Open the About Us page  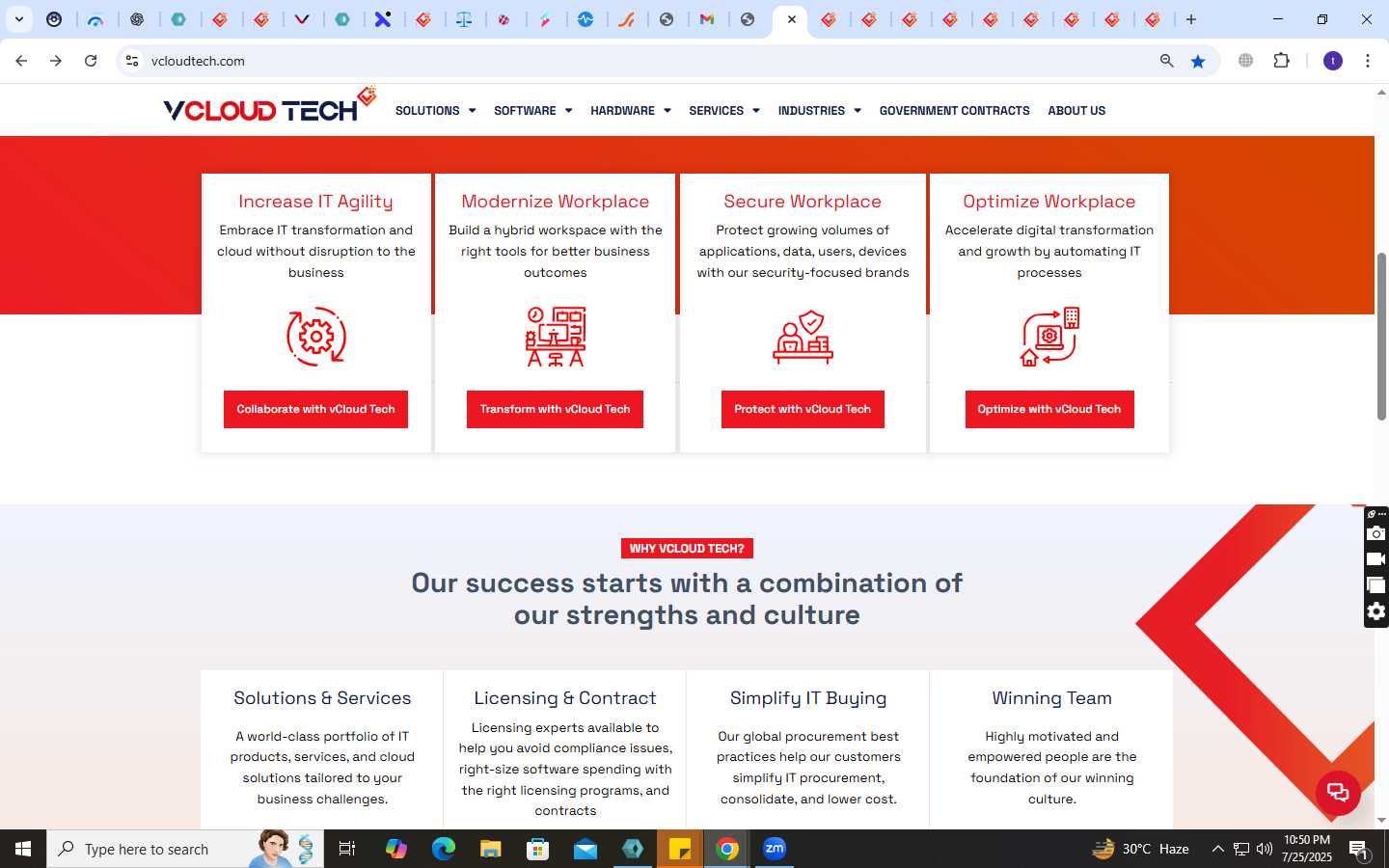1076,111
